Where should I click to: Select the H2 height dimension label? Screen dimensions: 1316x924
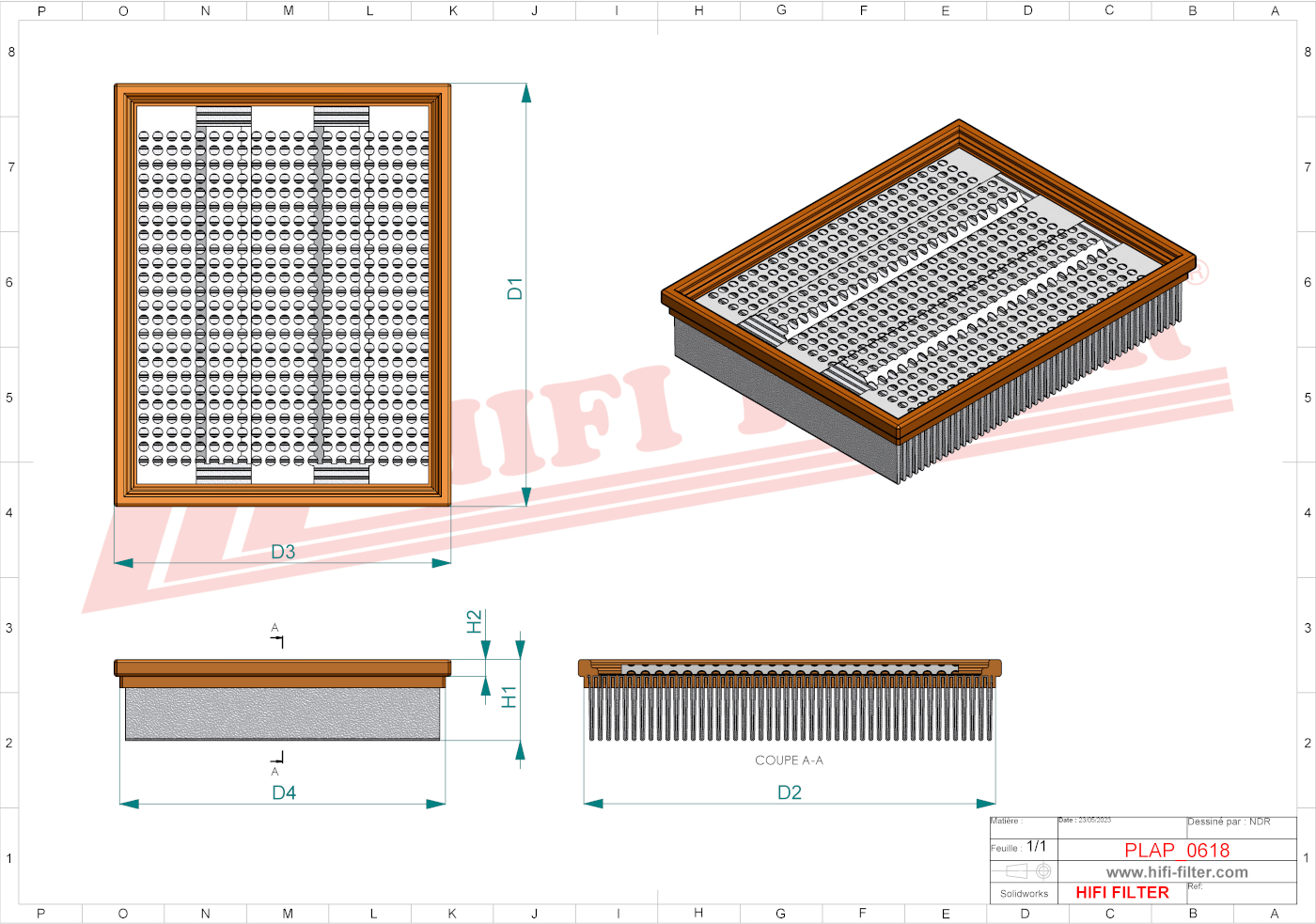pyautogui.click(x=475, y=621)
